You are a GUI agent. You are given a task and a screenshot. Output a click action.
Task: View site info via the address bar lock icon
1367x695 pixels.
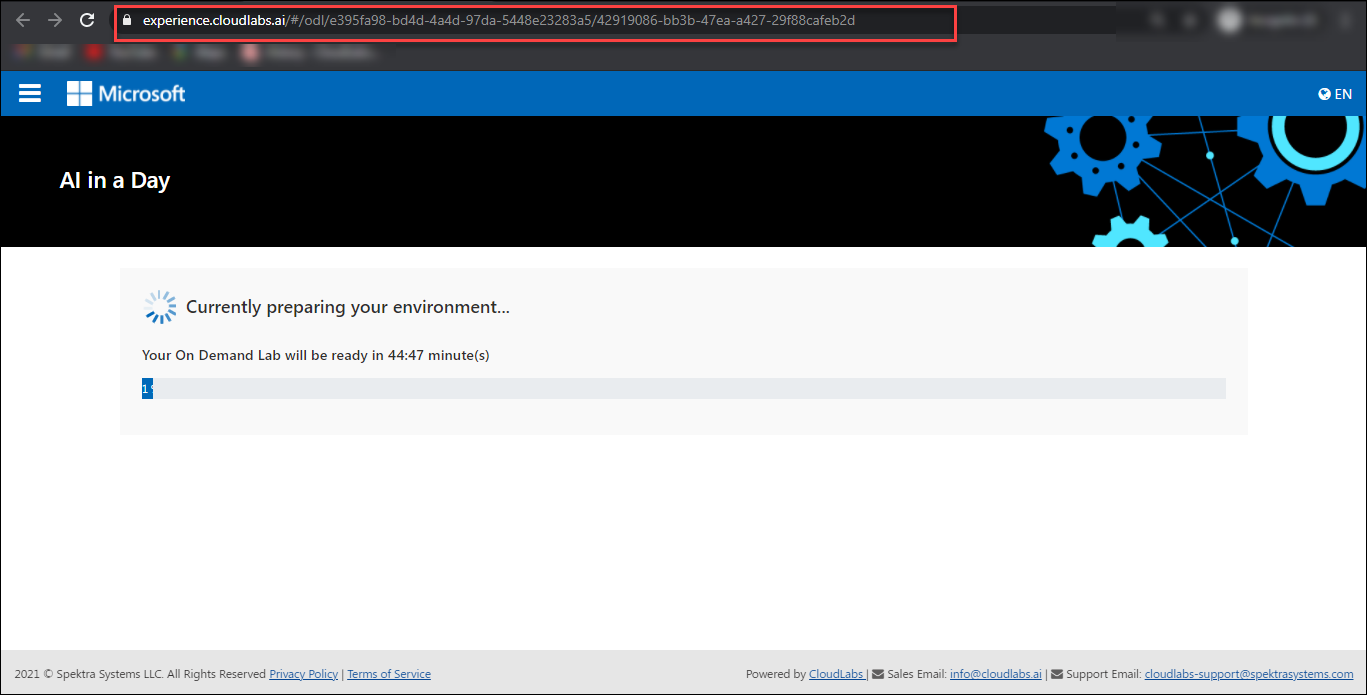[126, 20]
